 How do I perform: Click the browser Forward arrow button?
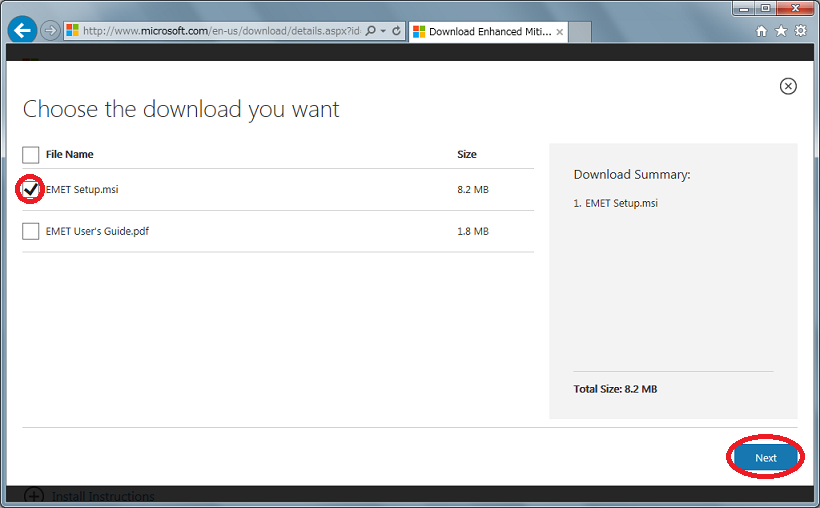(50, 31)
